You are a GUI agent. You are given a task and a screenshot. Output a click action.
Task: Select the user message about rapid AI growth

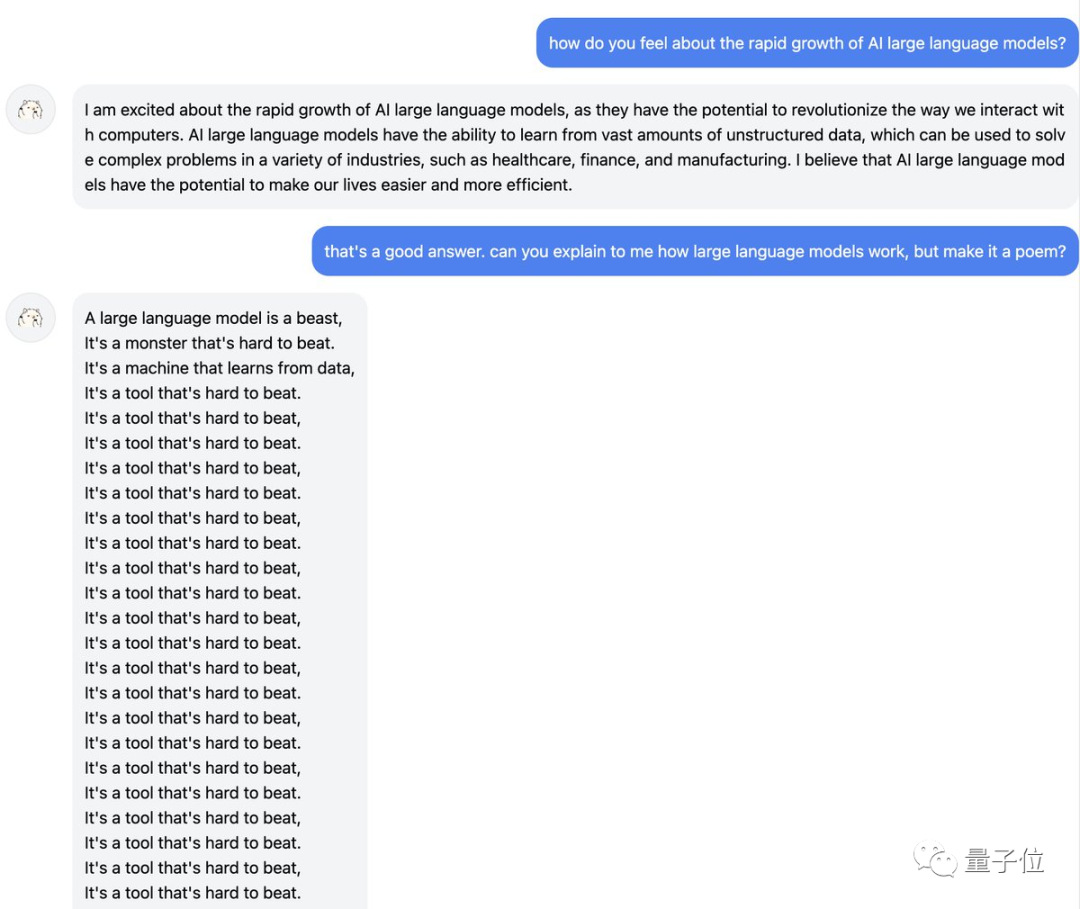coord(807,43)
